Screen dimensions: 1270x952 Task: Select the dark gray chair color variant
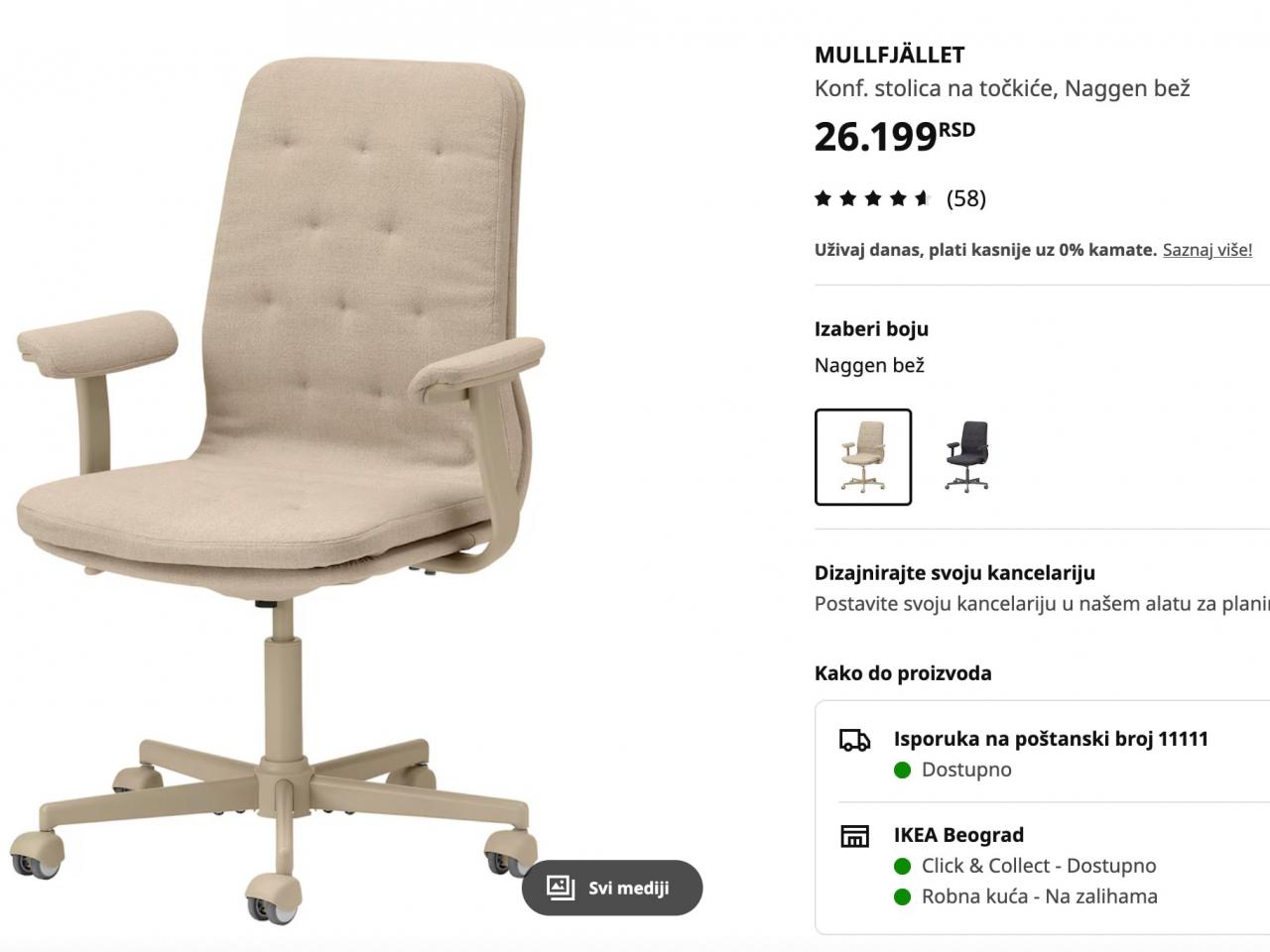tap(967, 457)
